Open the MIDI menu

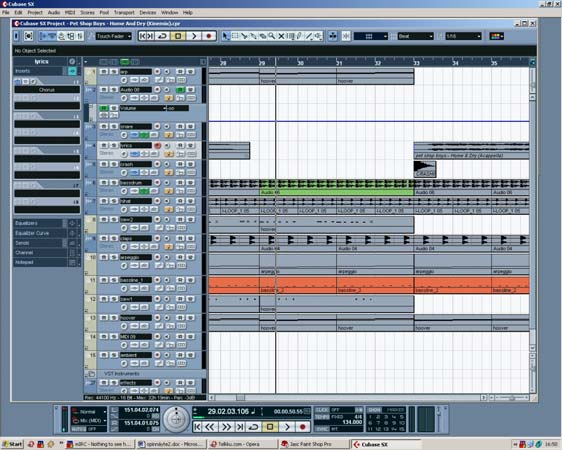coord(70,13)
